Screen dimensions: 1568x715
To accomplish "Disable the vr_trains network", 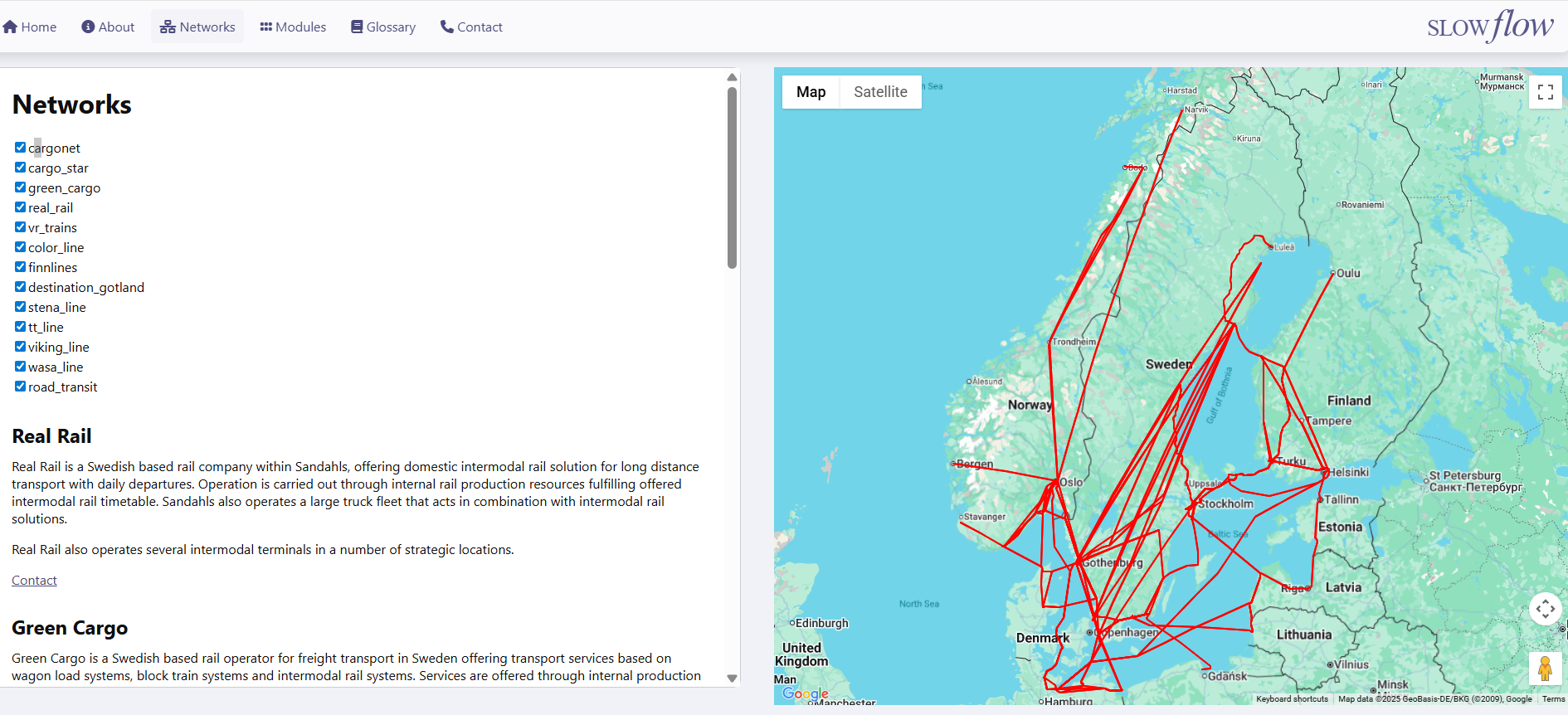I will [20, 227].
